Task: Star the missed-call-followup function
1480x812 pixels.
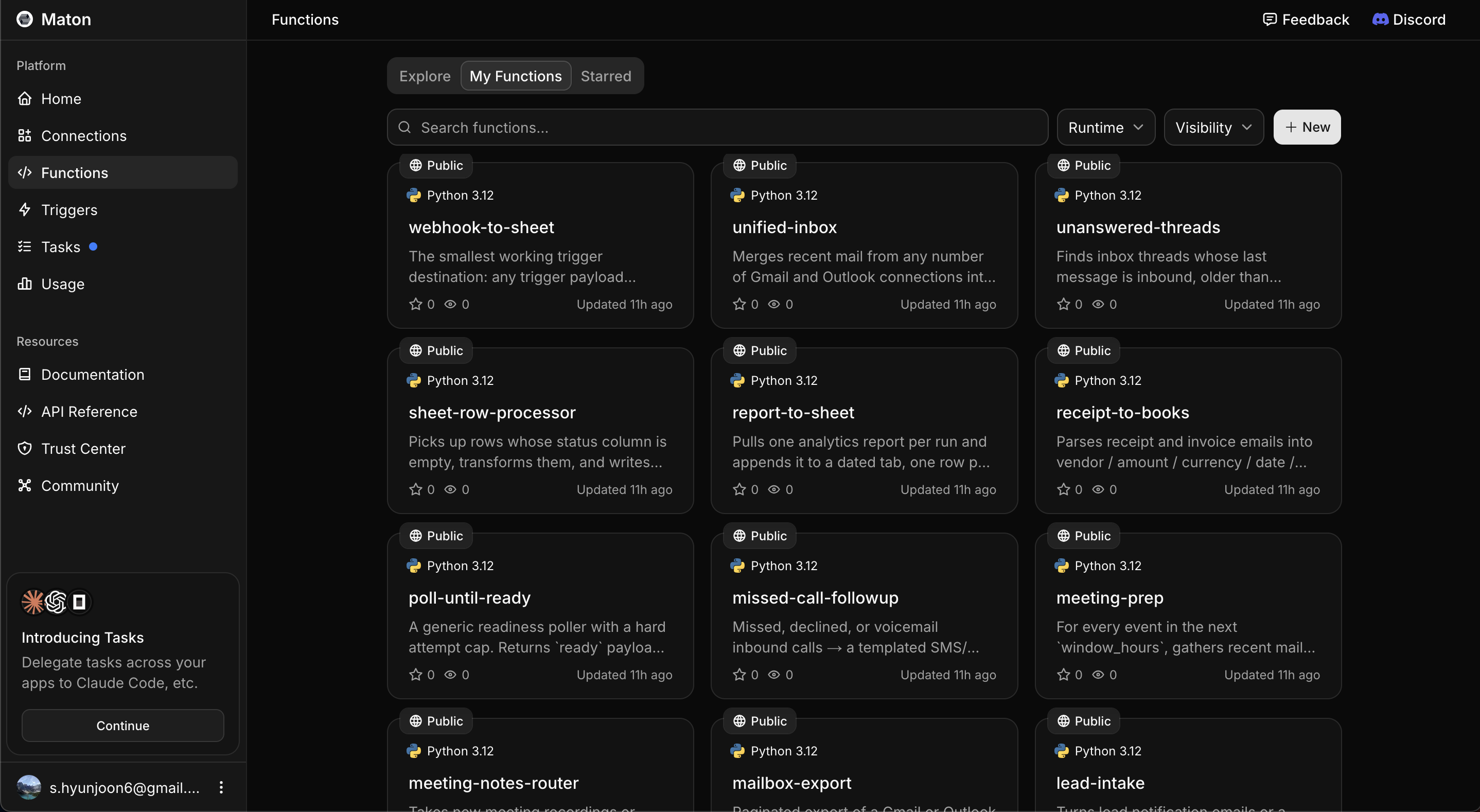Action: [x=739, y=674]
